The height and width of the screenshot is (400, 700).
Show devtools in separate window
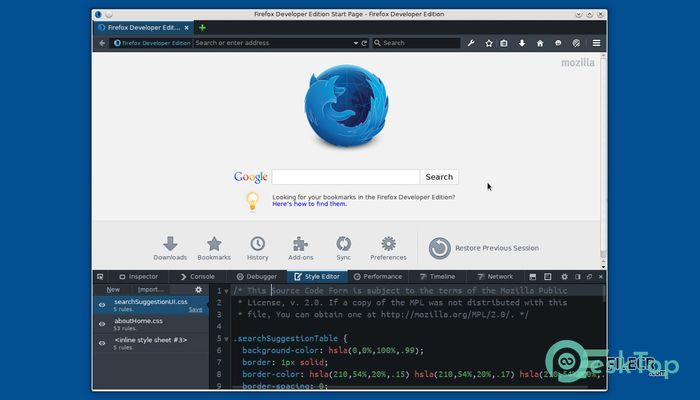tap(589, 277)
